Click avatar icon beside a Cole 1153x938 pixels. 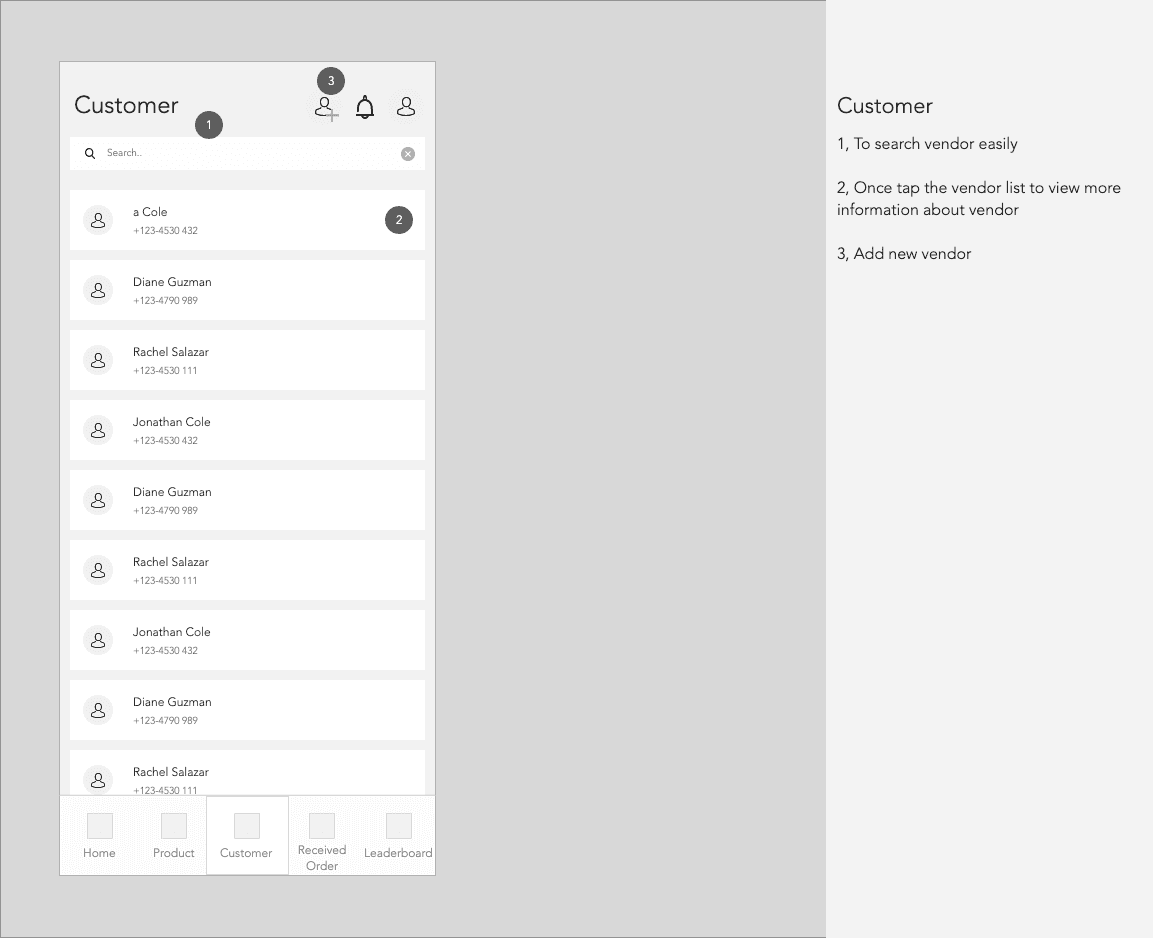pos(98,220)
